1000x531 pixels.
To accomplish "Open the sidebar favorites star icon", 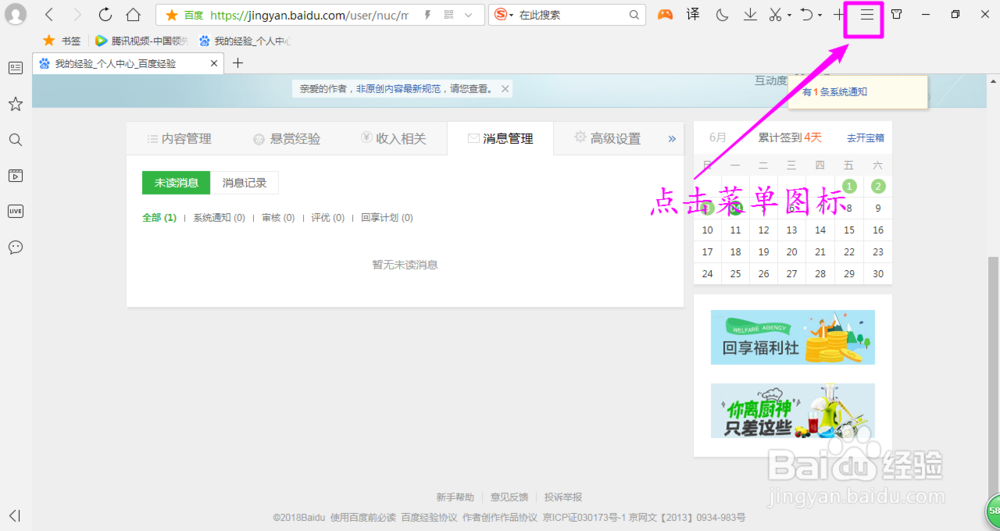I will (x=15, y=104).
